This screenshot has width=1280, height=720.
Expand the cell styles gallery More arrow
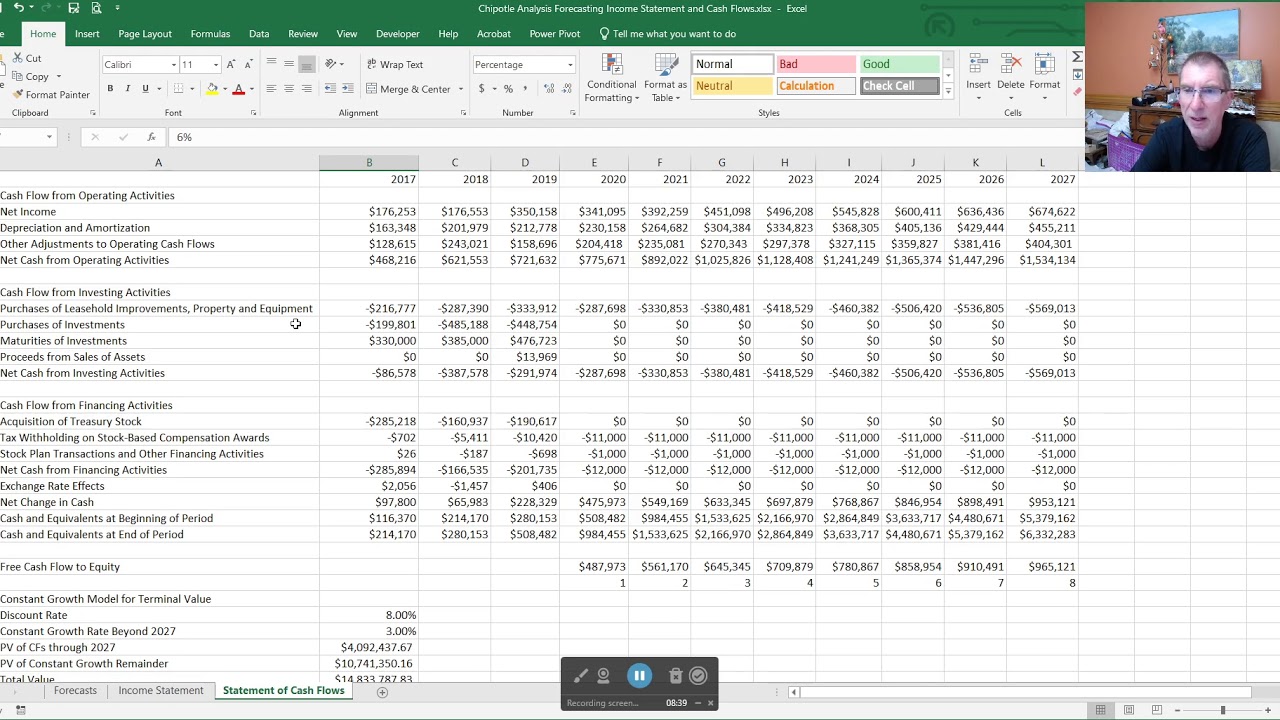click(948, 91)
